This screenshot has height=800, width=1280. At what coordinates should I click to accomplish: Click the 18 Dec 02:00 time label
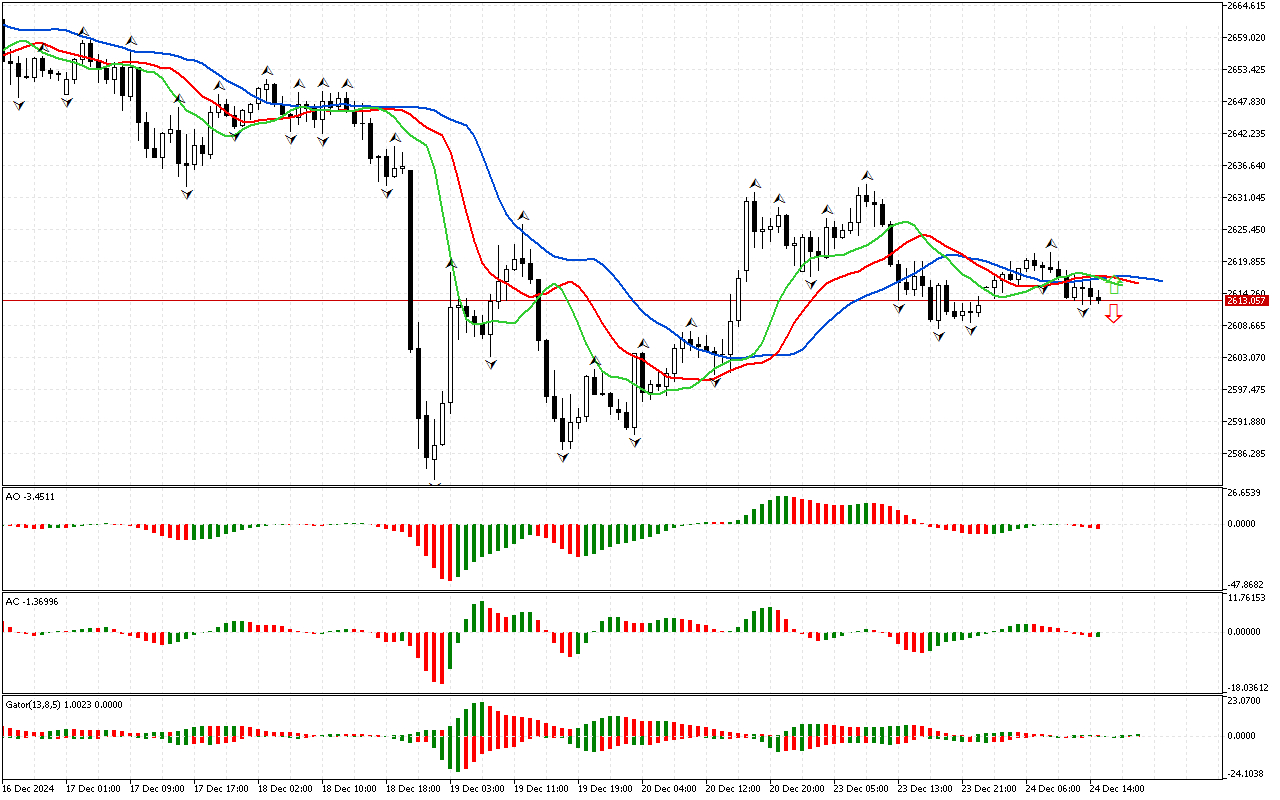pyautogui.click(x=285, y=789)
